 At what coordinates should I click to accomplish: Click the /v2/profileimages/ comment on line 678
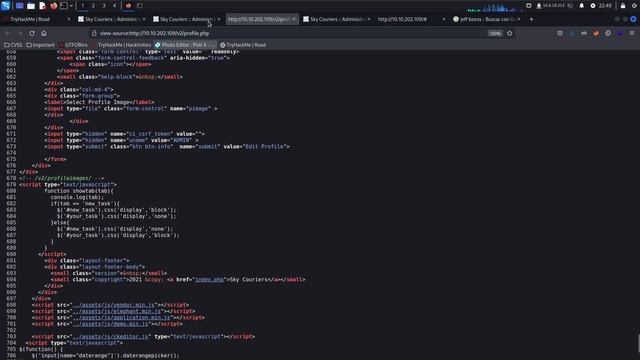[x=62, y=178]
